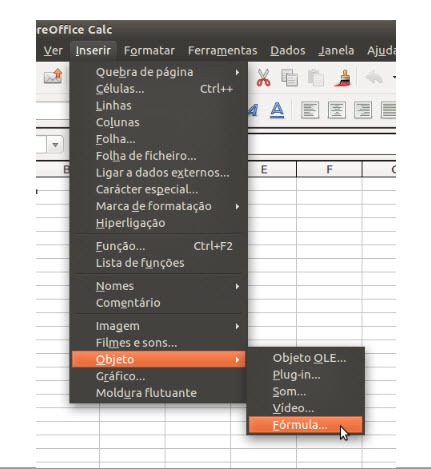Open the Name Box dropdown arrow
This screenshot has height=469, width=431.
55,145
